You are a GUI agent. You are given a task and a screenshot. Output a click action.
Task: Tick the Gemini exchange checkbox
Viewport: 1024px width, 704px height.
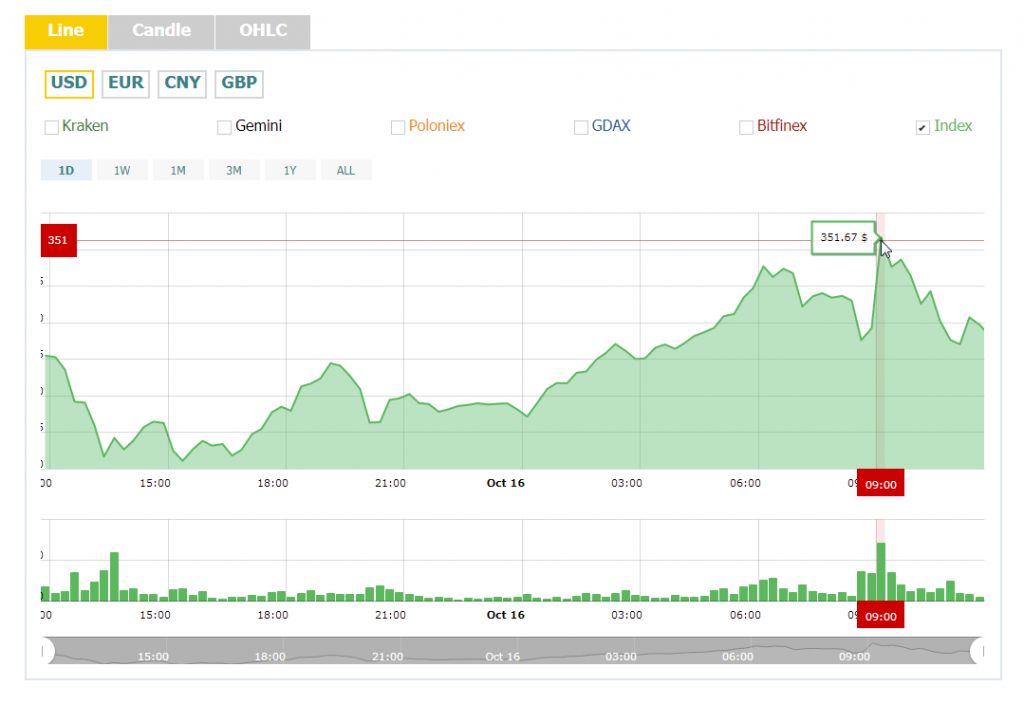tap(225, 127)
